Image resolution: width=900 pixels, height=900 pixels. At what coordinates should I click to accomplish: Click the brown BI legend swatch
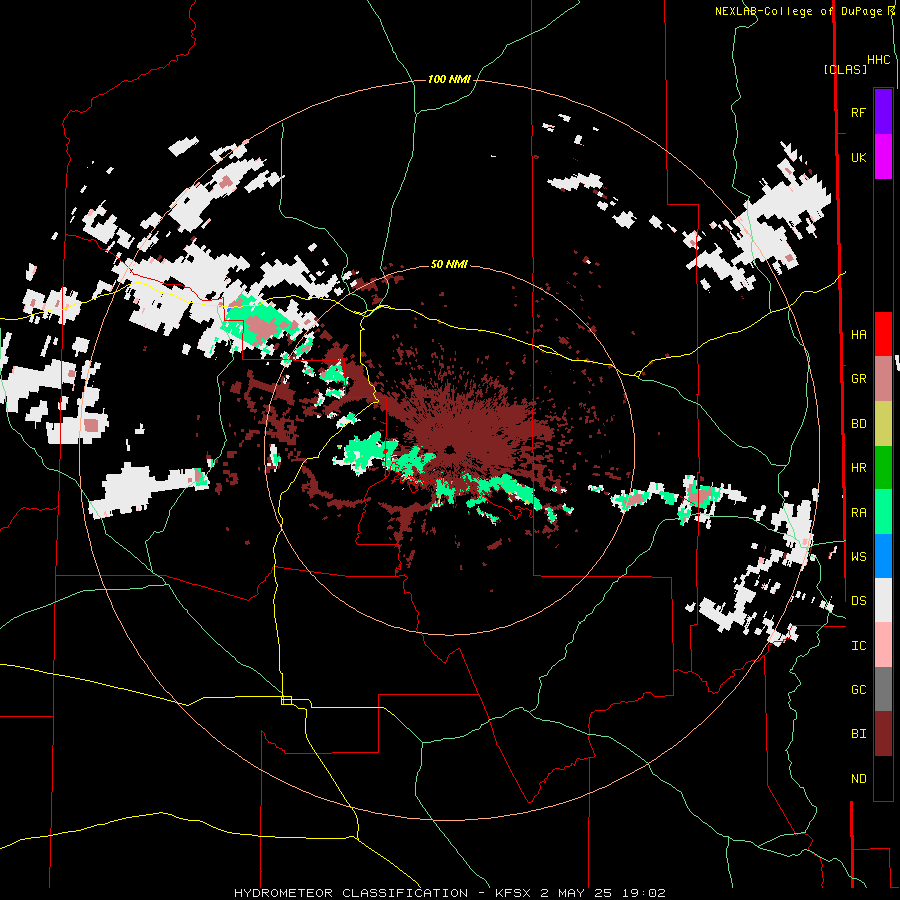(x=883, y=734)
